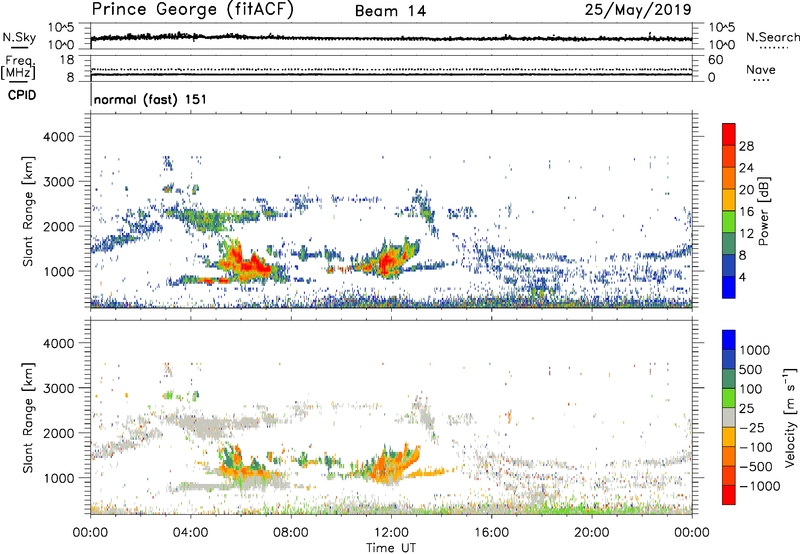Click the 'N.Search' legend label
Image resolution: width=800 pixels, height=554 pixels.
772,37
